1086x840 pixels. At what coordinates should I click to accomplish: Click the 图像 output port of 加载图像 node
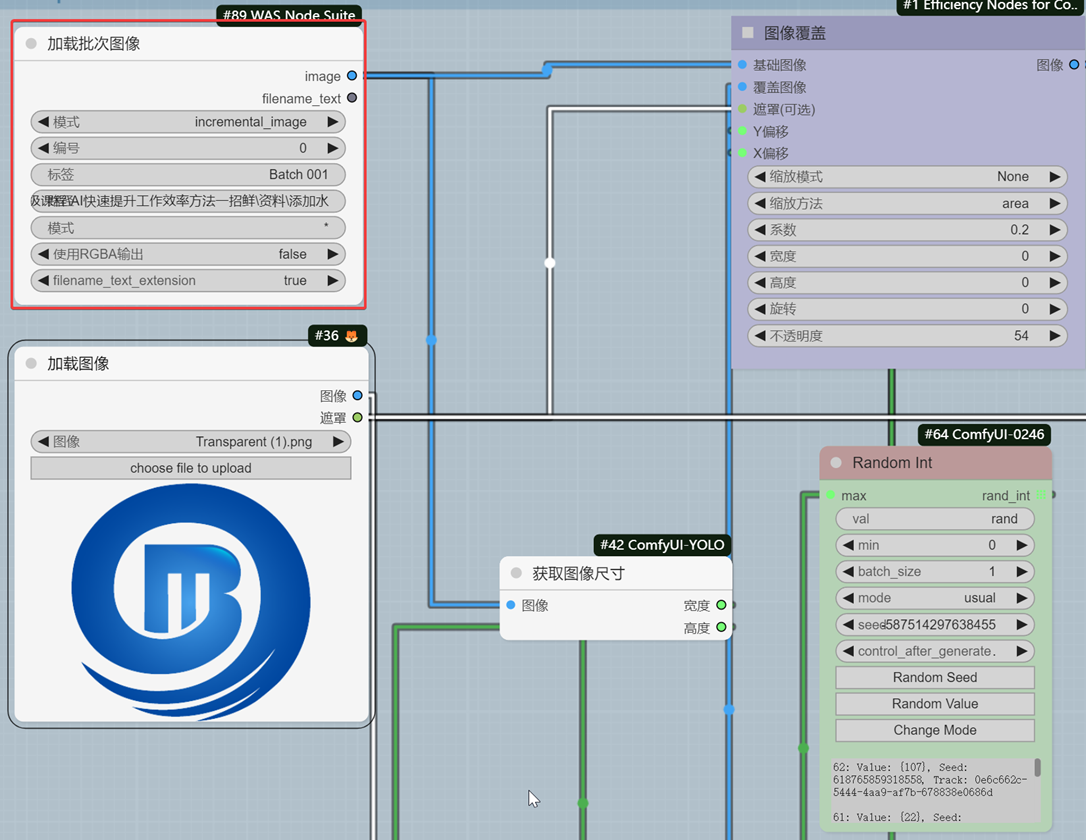point(357,395)
